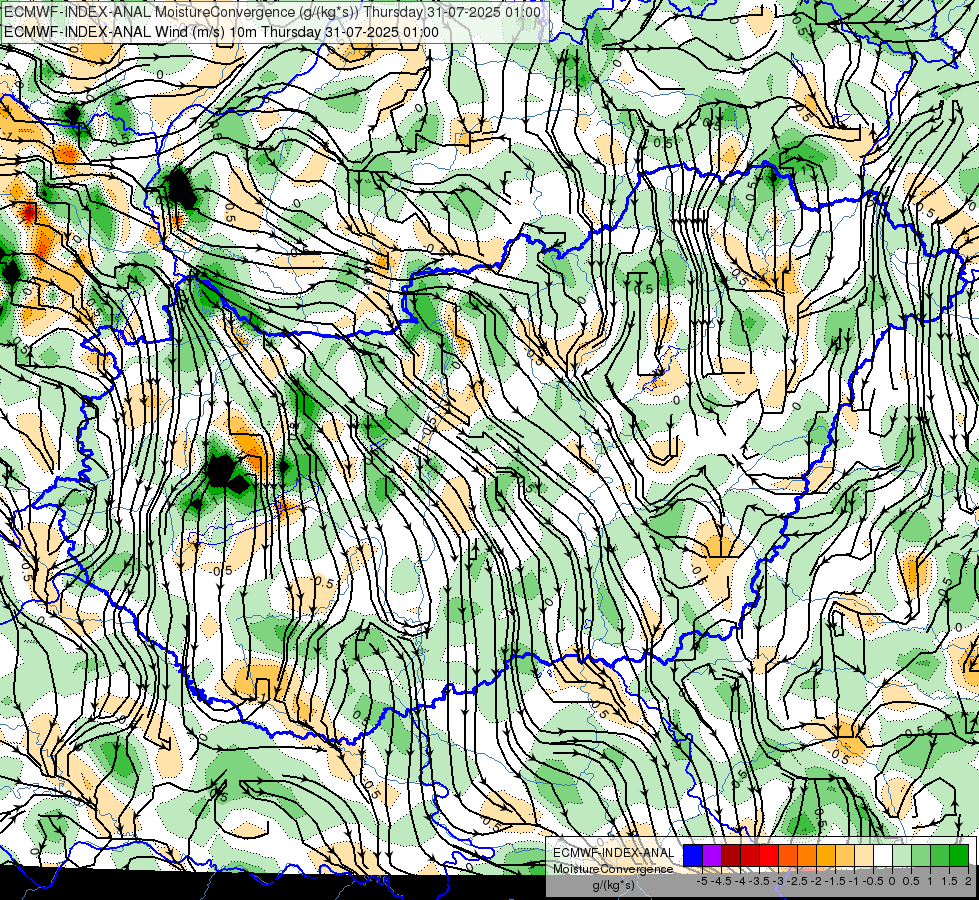Click the blue legend swatch below -5
The height and width of the screenshot is (900, 979).
point(693,856)
